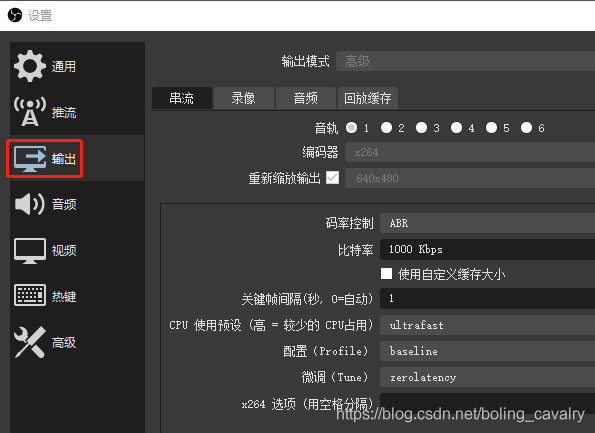Screen dimensions: 595x433
Task: Select audio track 6 radio button
Action: [526, 128]
